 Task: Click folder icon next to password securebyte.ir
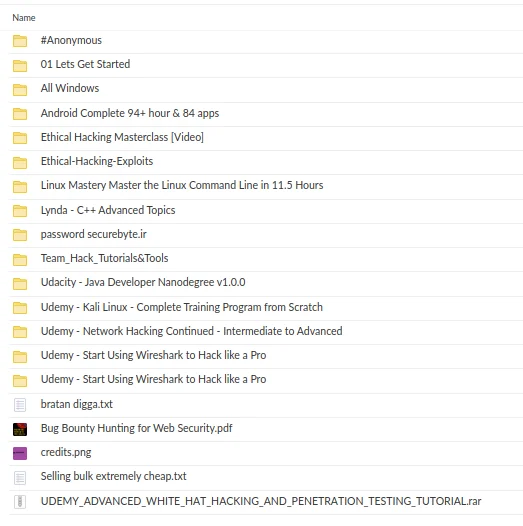(20, 235)
